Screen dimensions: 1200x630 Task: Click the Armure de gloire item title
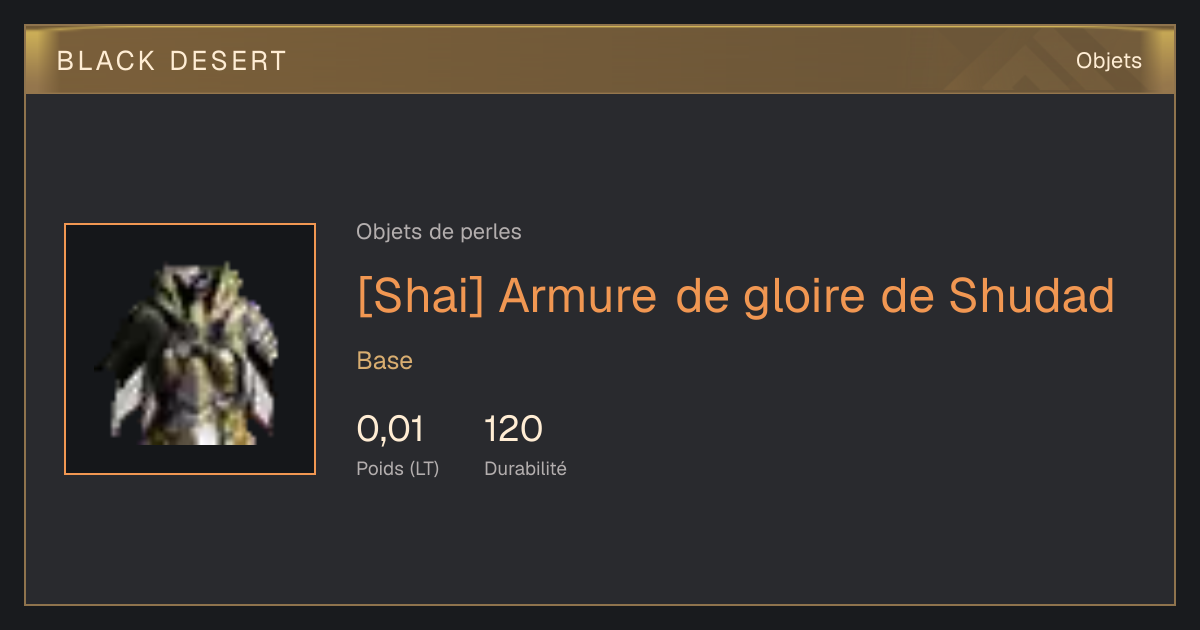coord(735,296)
